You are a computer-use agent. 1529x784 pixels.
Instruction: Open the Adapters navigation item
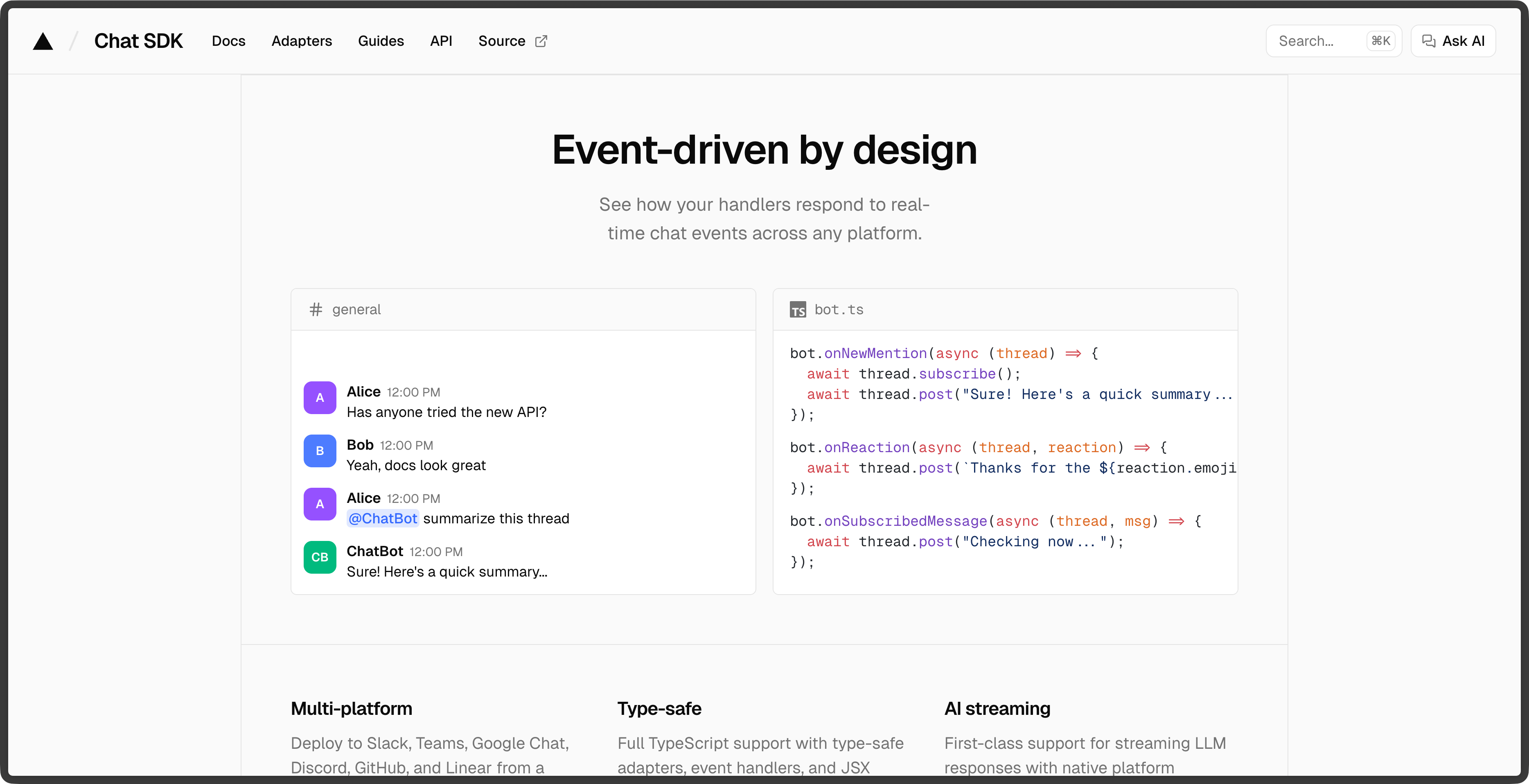coord(302,41)
